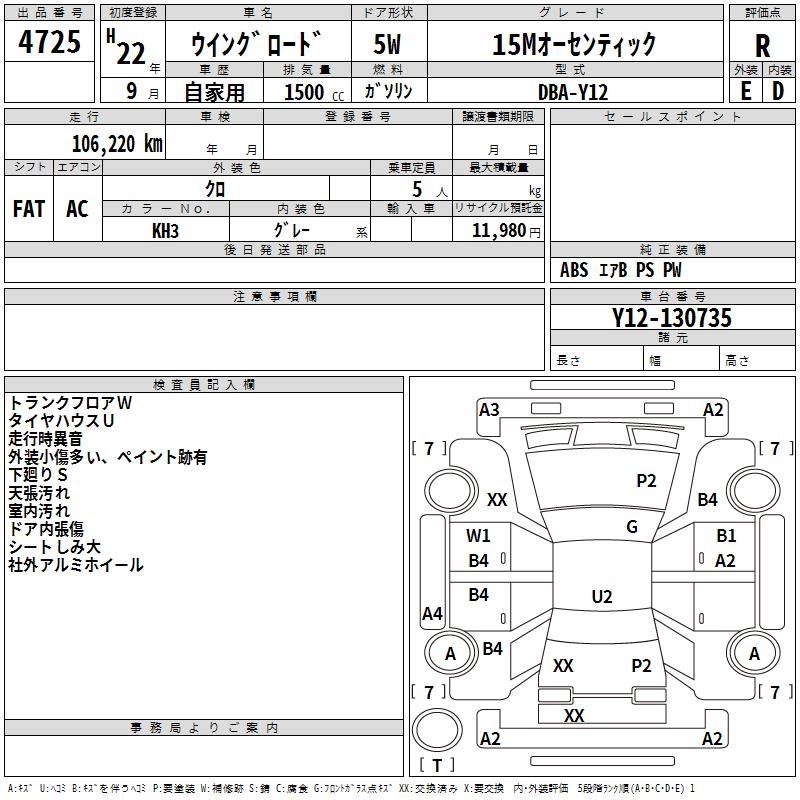Select the color code KH3
Screen dimensions: 800x800
point(165,229)
